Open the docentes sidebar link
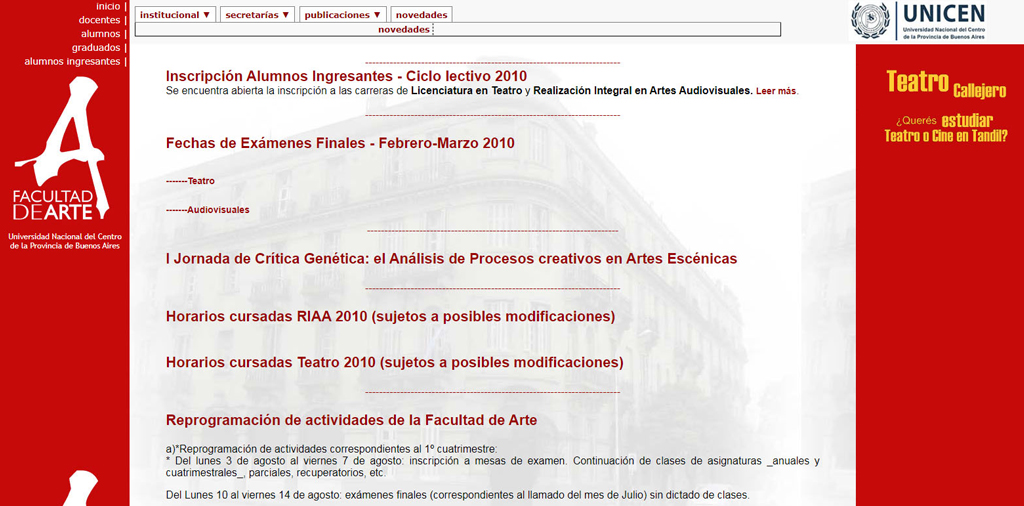1024x506 pixels. (x=99, y=20)
